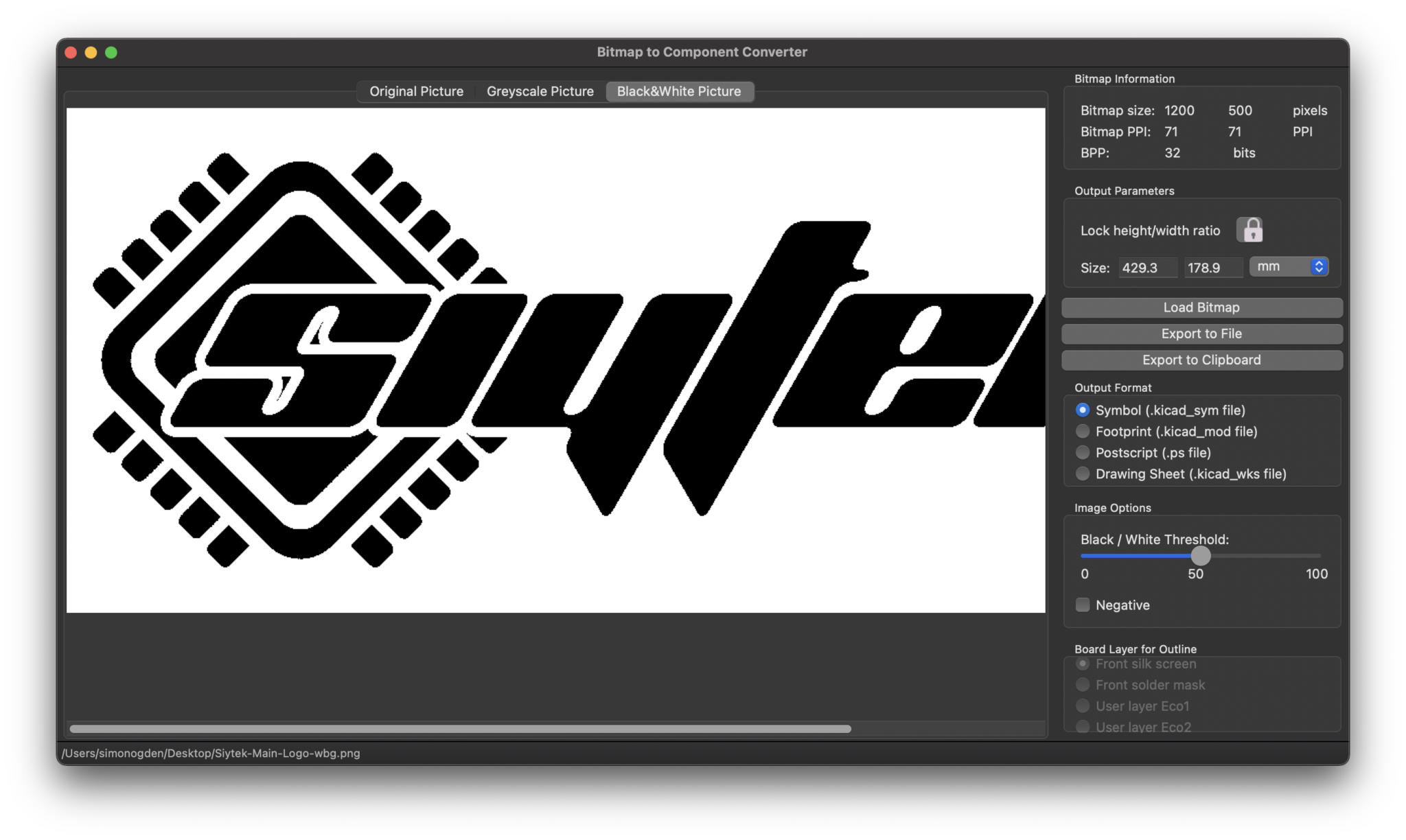This screenshot has width=1406, height=840.
Task: Click the horizontal scrollbar below the preview
Action: point(458,730)
